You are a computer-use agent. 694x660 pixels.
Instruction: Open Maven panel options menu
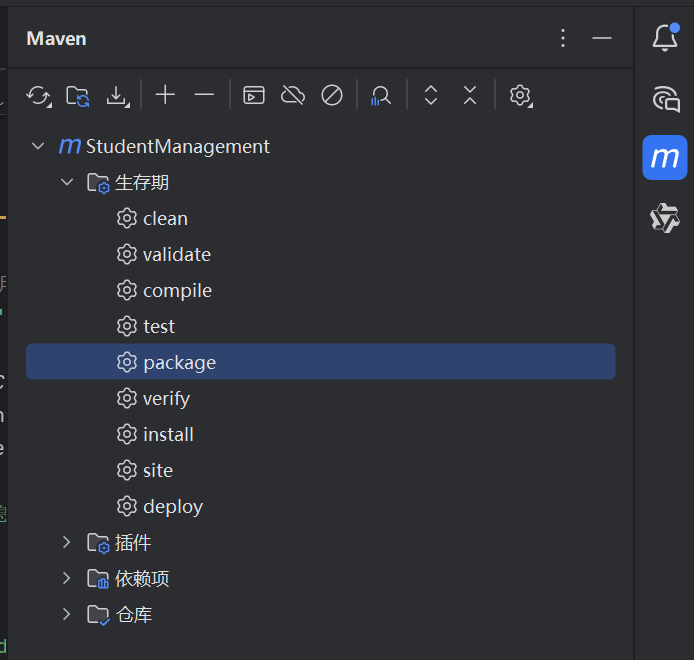[x=563, y=38]
